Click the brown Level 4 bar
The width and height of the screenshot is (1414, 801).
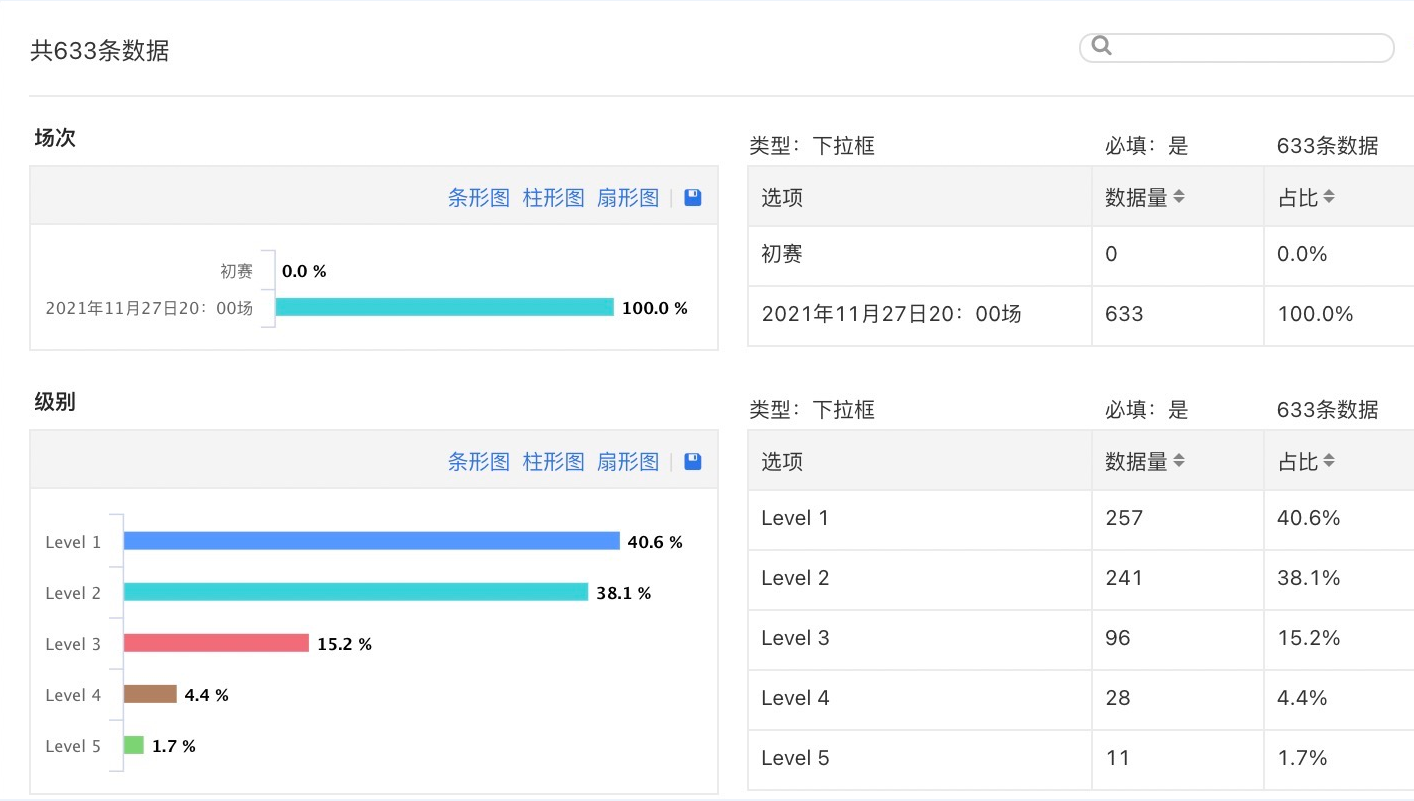point(150,694)
